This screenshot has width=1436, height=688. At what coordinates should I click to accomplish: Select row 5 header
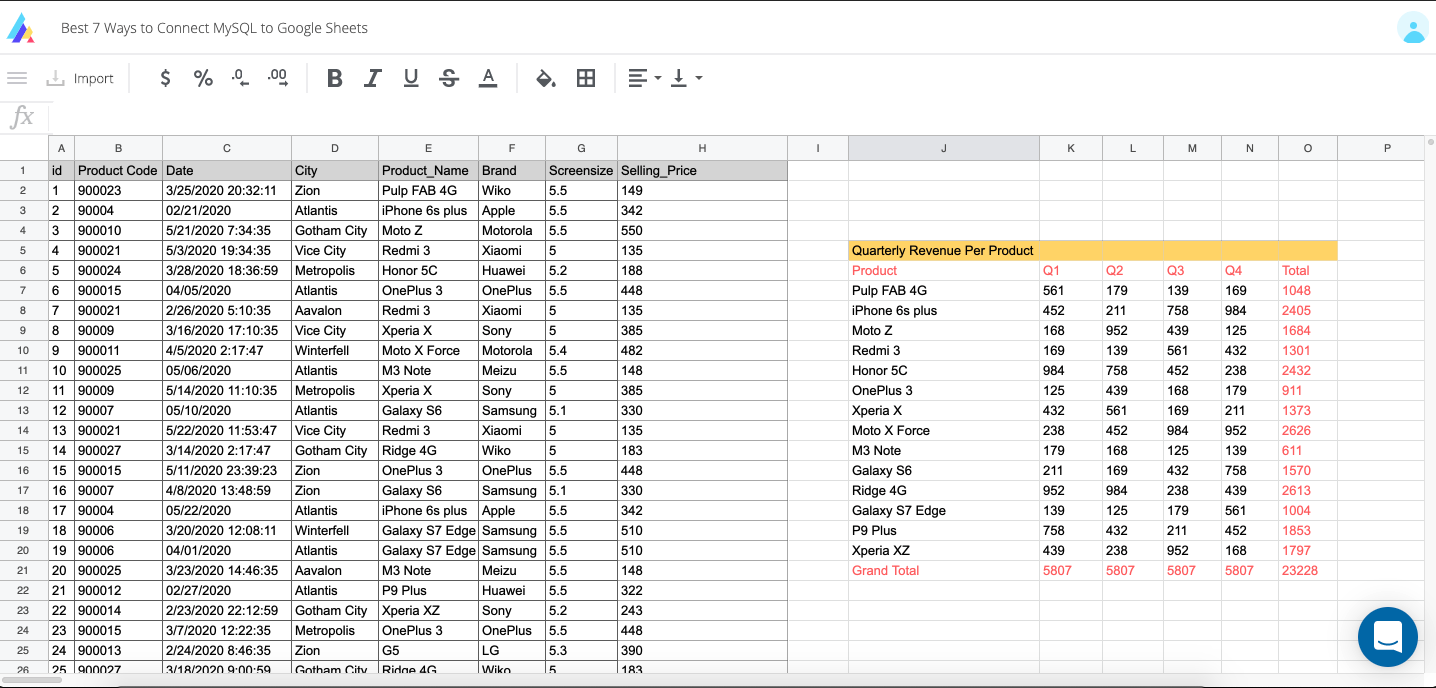24,250
